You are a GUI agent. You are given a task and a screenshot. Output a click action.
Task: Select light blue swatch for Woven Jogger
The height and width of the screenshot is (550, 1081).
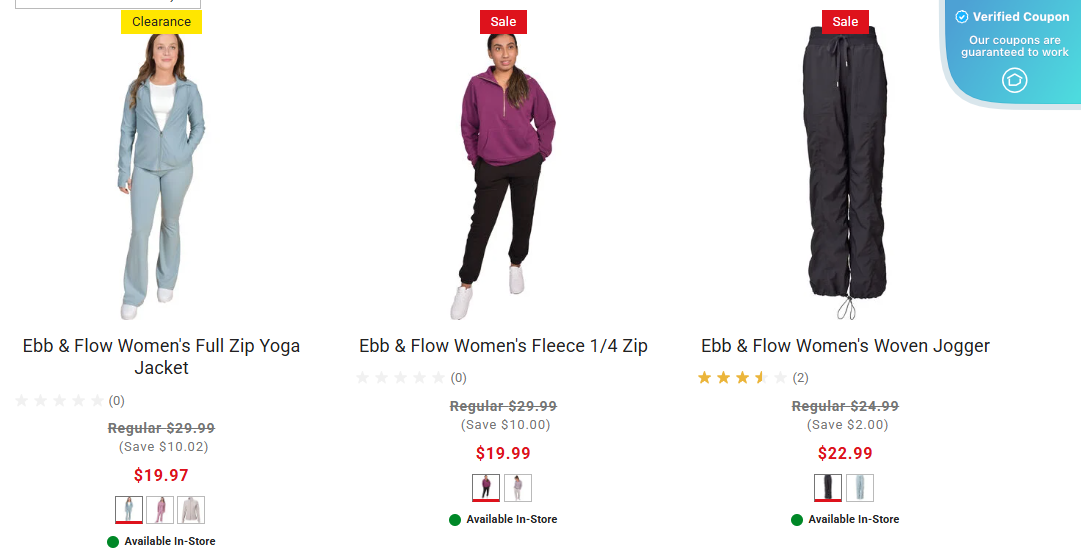pos(860,488)
